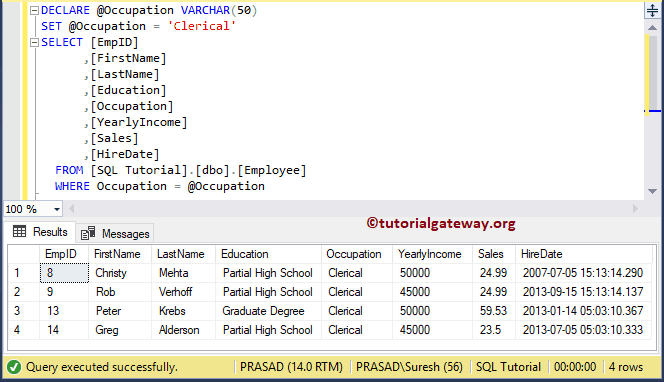The height and width of the screenshot is (382, 664).
Task: Click the 00:00:00 elapsed time status
Action: [x=575, y=367]
